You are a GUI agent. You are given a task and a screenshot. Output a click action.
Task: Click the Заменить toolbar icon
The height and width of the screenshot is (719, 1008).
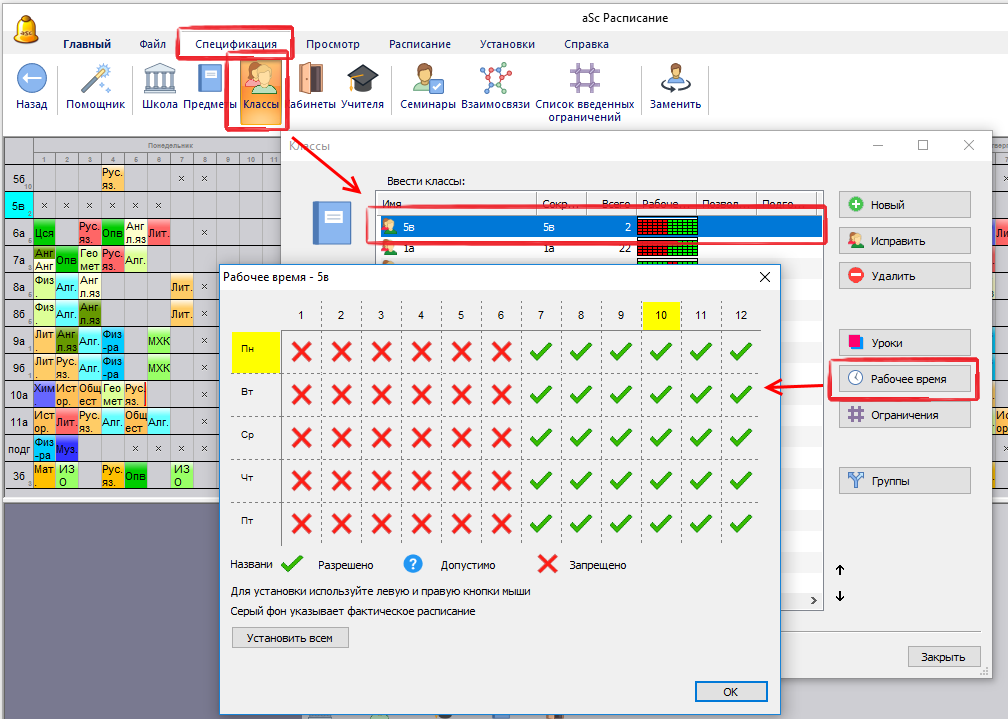tap(675, 79)
